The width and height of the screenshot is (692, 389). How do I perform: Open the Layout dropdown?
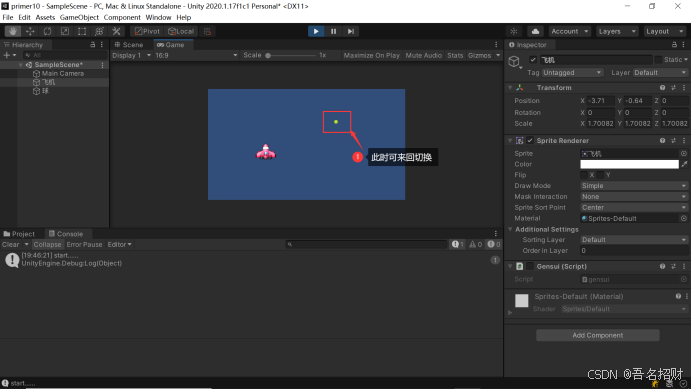coord(665,31)
